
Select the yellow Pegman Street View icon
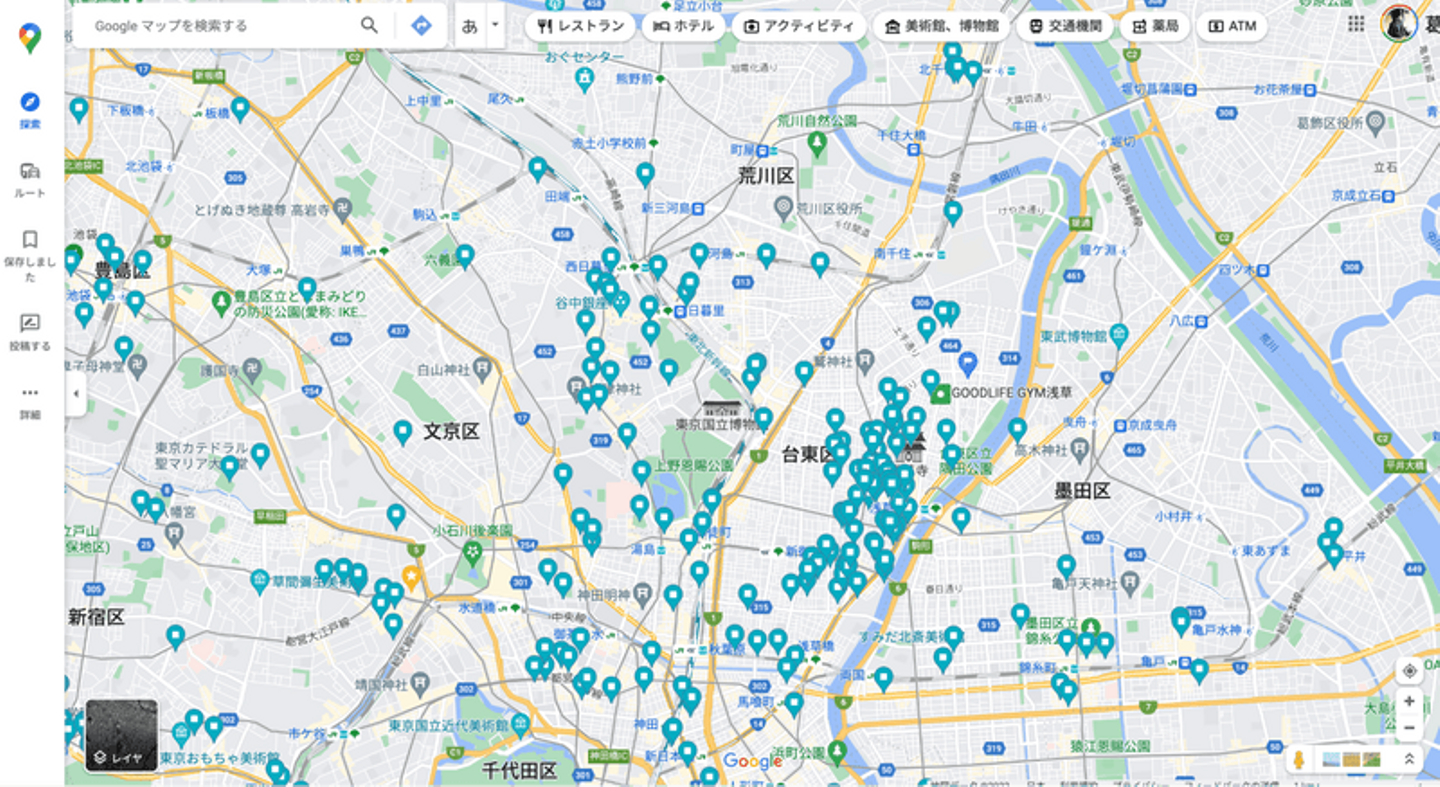click(1299, 759)
